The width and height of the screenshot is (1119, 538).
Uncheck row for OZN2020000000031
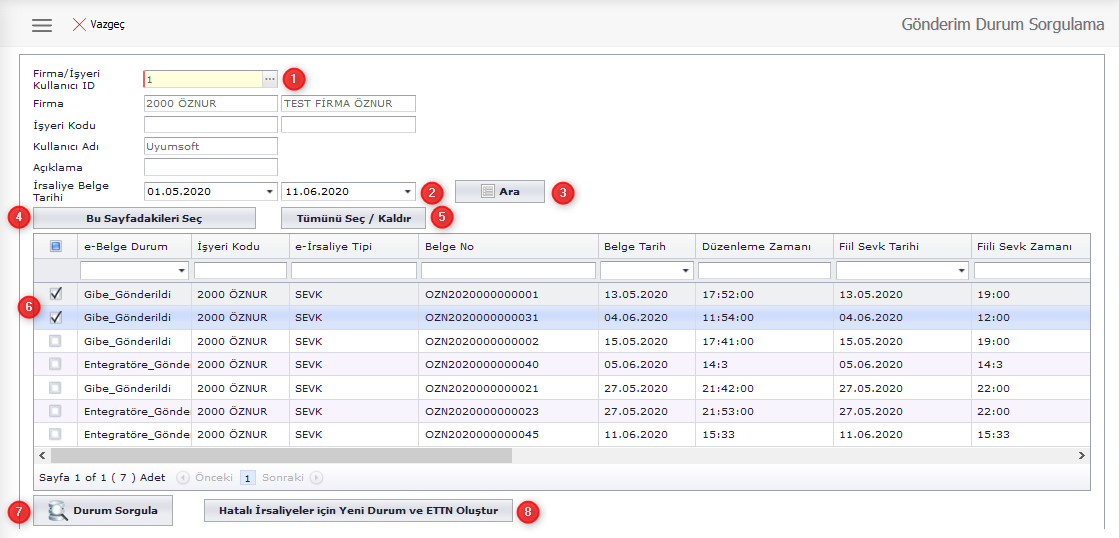[x=55, y=317]
